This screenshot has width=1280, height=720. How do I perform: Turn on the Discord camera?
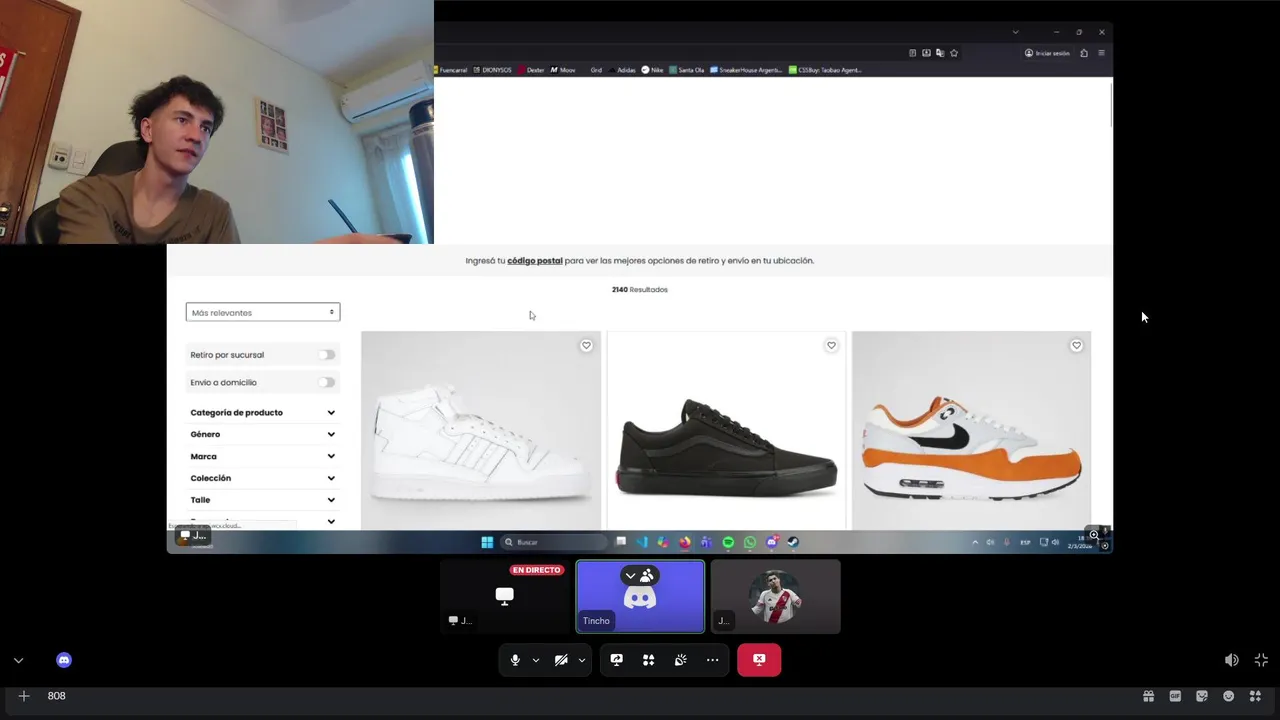(561, 660)
